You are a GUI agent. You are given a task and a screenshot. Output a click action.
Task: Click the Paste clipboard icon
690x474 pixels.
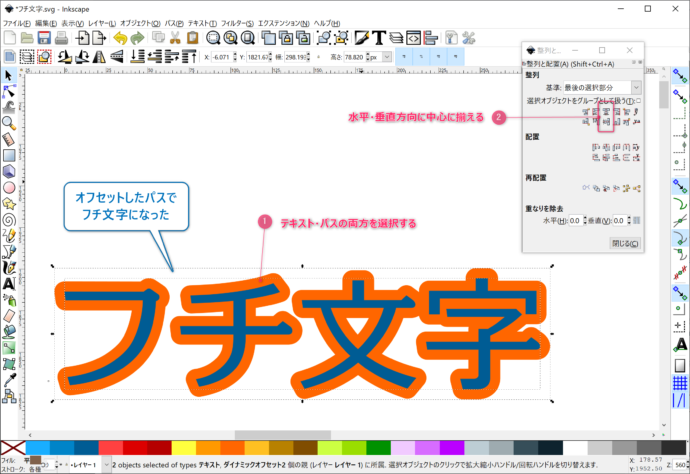click(x=192, y=38)
